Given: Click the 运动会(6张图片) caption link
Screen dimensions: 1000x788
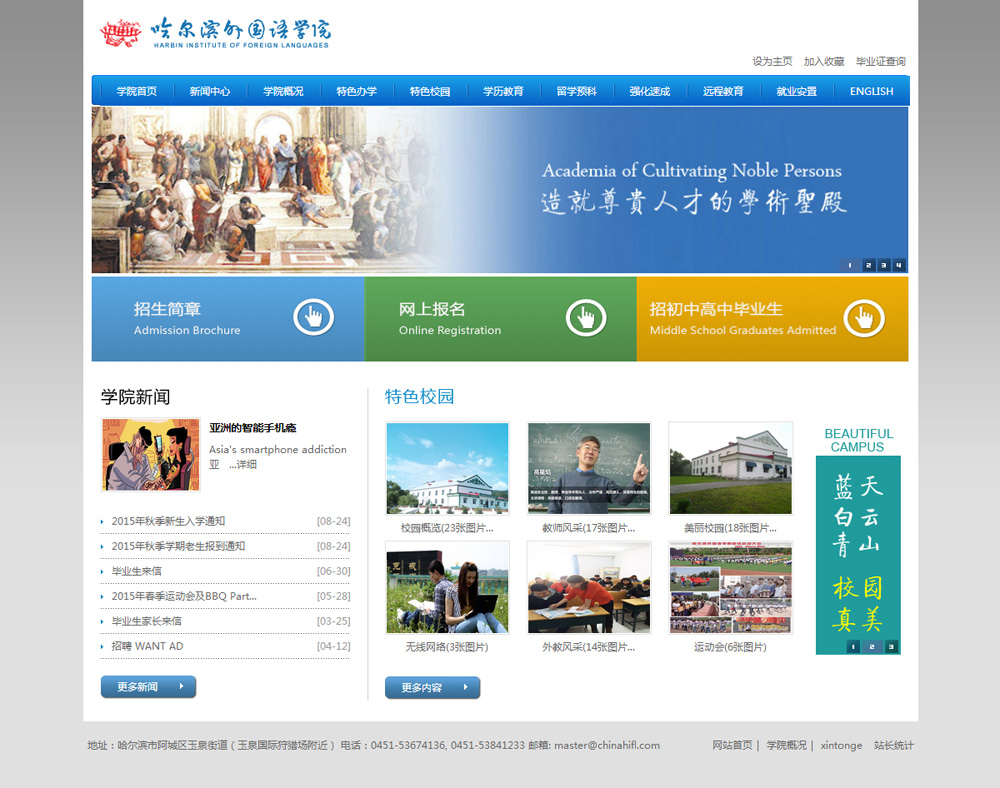Looking at the screenshot, I should pyautogui.click(x=730, y=647).
